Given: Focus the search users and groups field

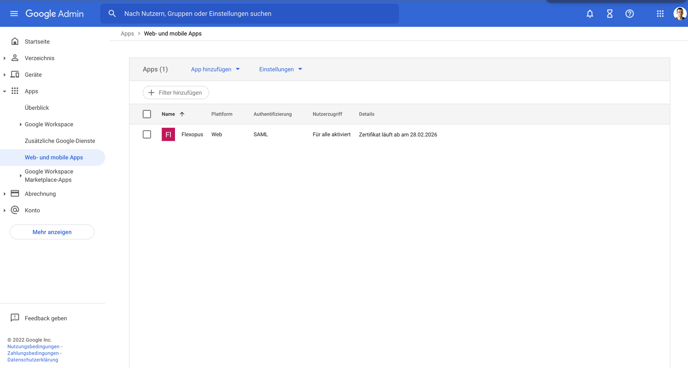Looking at the screenshot, I should click(250, 14).
